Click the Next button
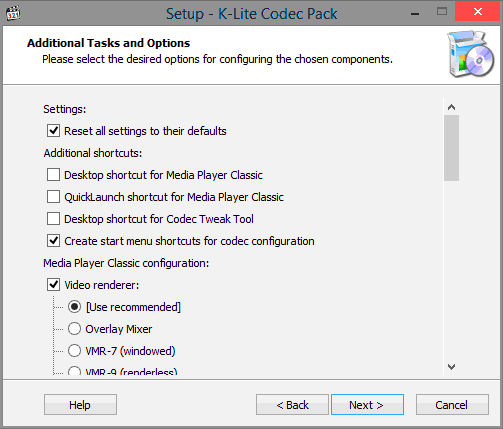 [367, 405]
